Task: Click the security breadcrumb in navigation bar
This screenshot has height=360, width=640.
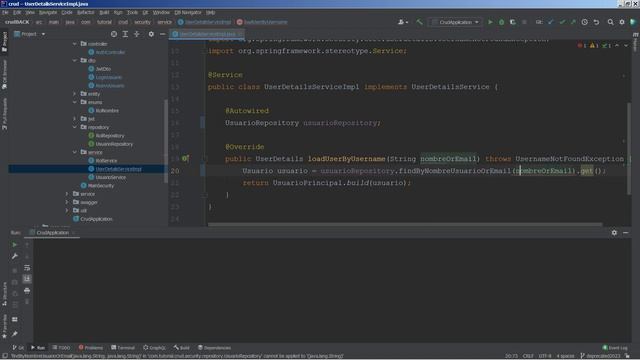Action: [x=142, y=22]
